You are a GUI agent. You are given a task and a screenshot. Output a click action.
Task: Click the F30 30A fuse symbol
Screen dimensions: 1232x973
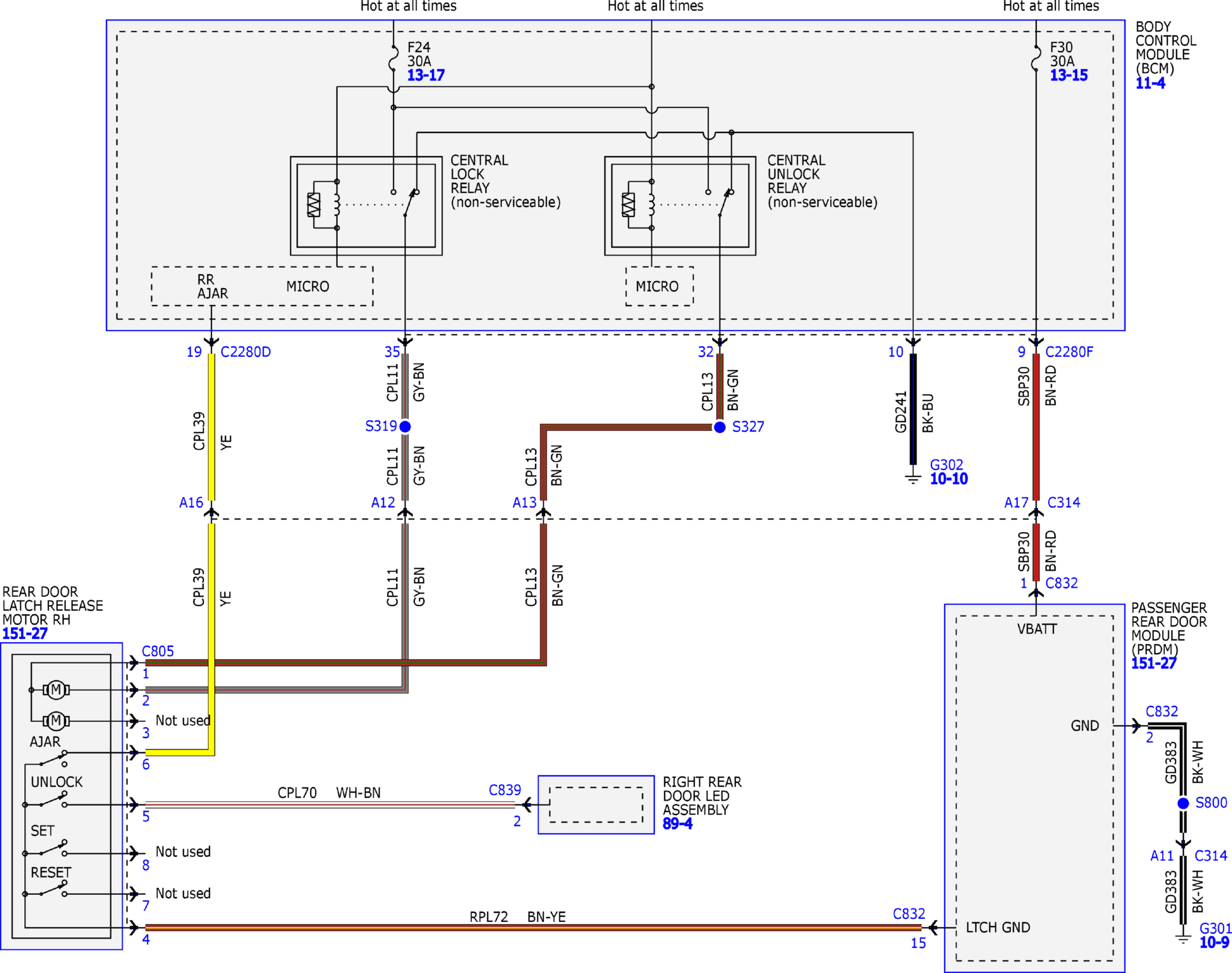(x=1036, y=58)
